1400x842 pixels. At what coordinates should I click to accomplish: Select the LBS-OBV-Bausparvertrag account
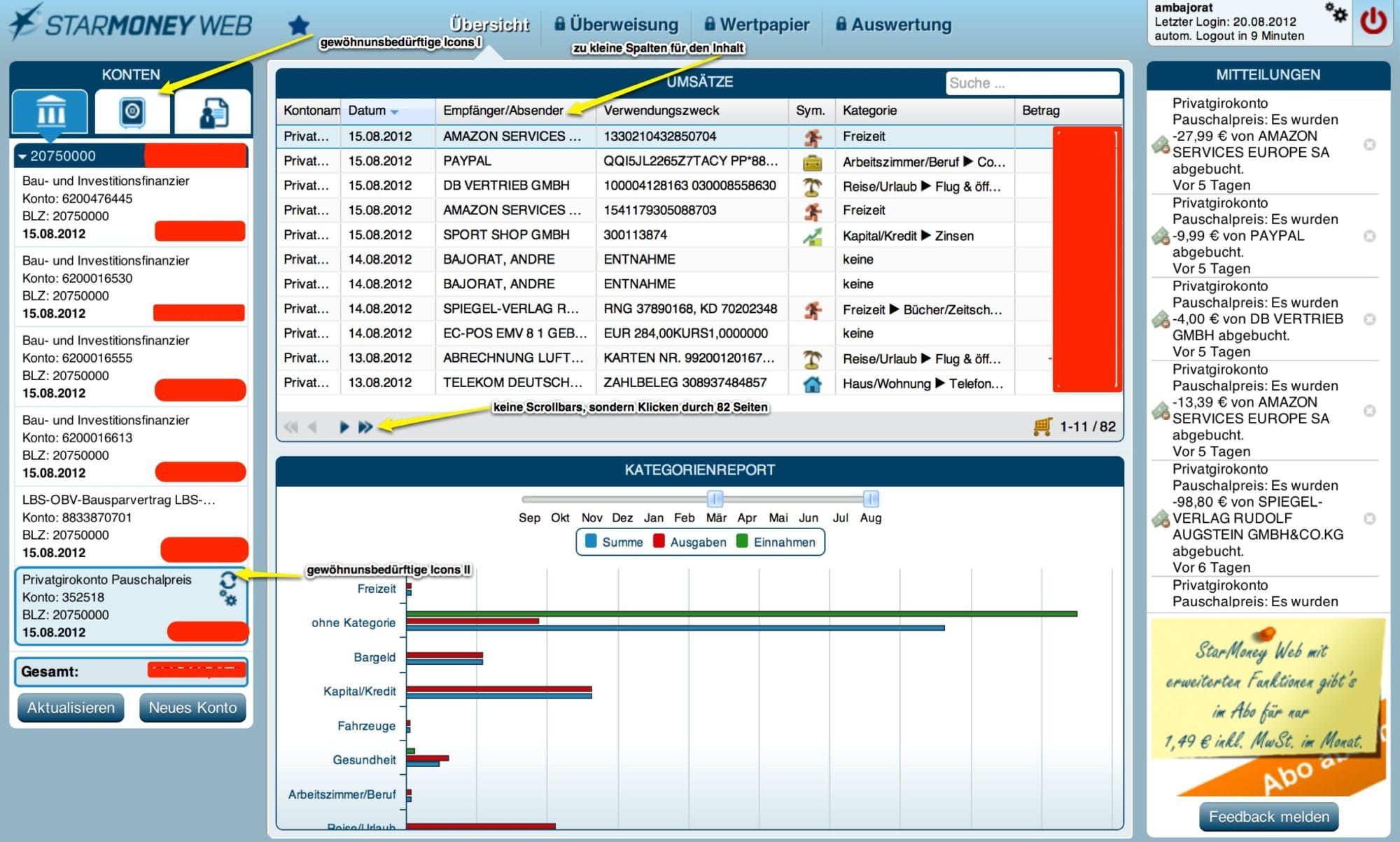[x=131, y=526]
